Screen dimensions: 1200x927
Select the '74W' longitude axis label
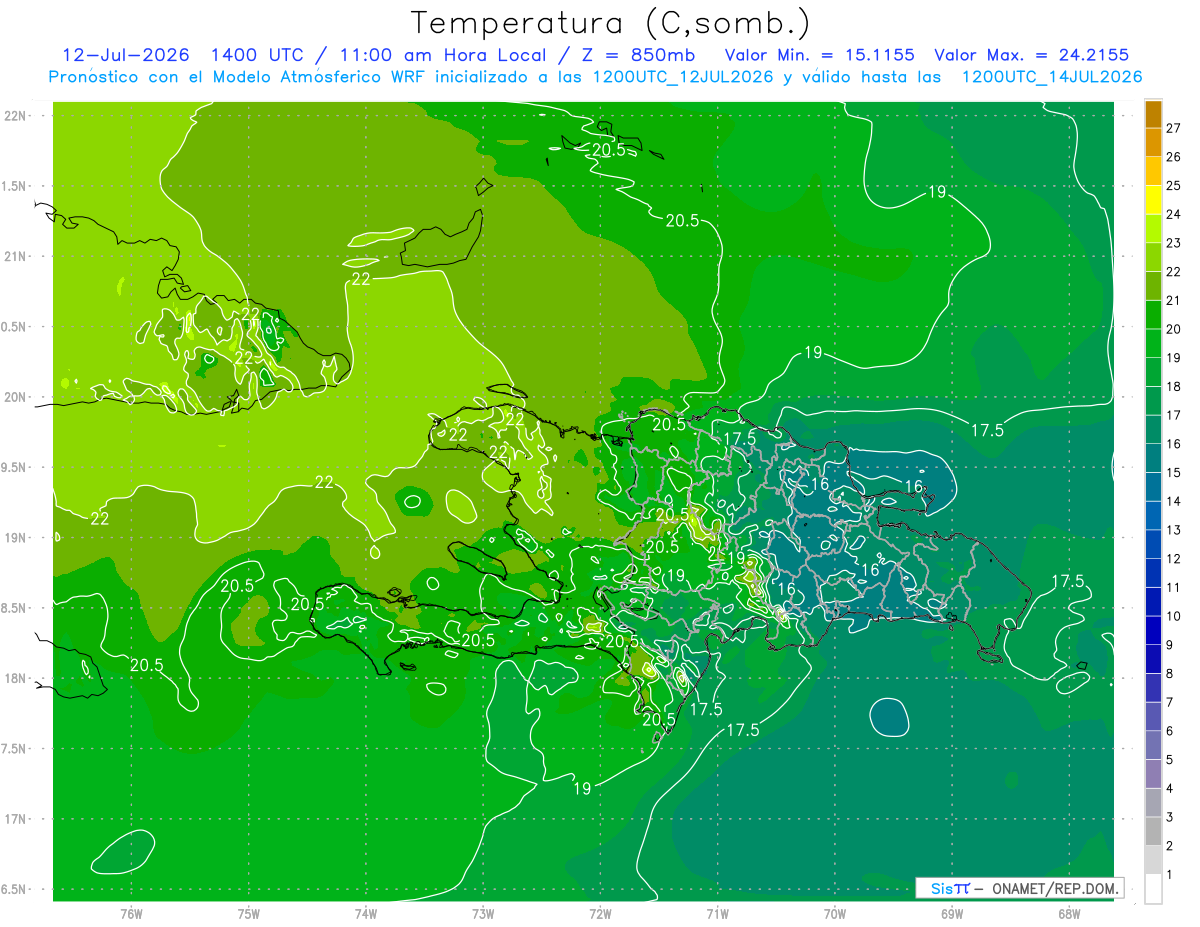point(366,914)
